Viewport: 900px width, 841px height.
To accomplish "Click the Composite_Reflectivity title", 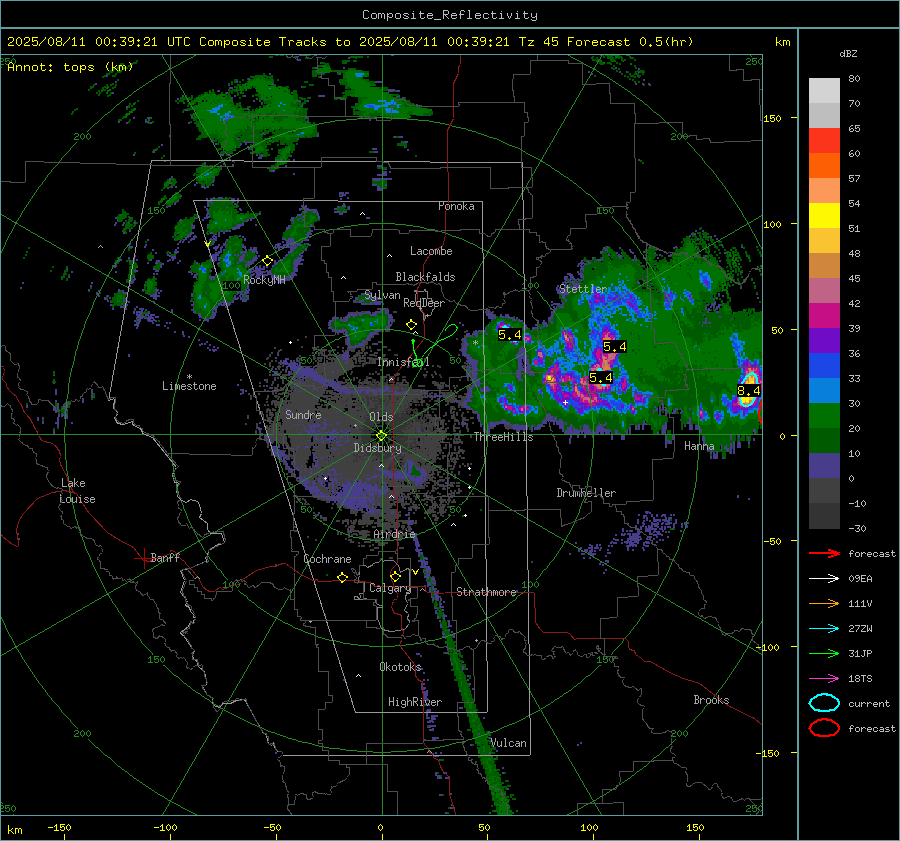I will [449, 15].
